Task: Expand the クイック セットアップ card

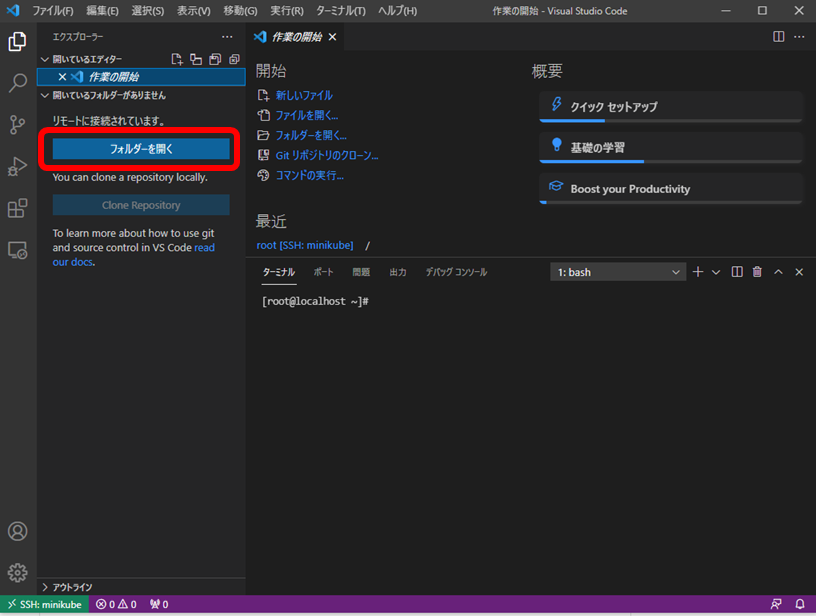Action: pyautogui.click(x=670, y=107)
